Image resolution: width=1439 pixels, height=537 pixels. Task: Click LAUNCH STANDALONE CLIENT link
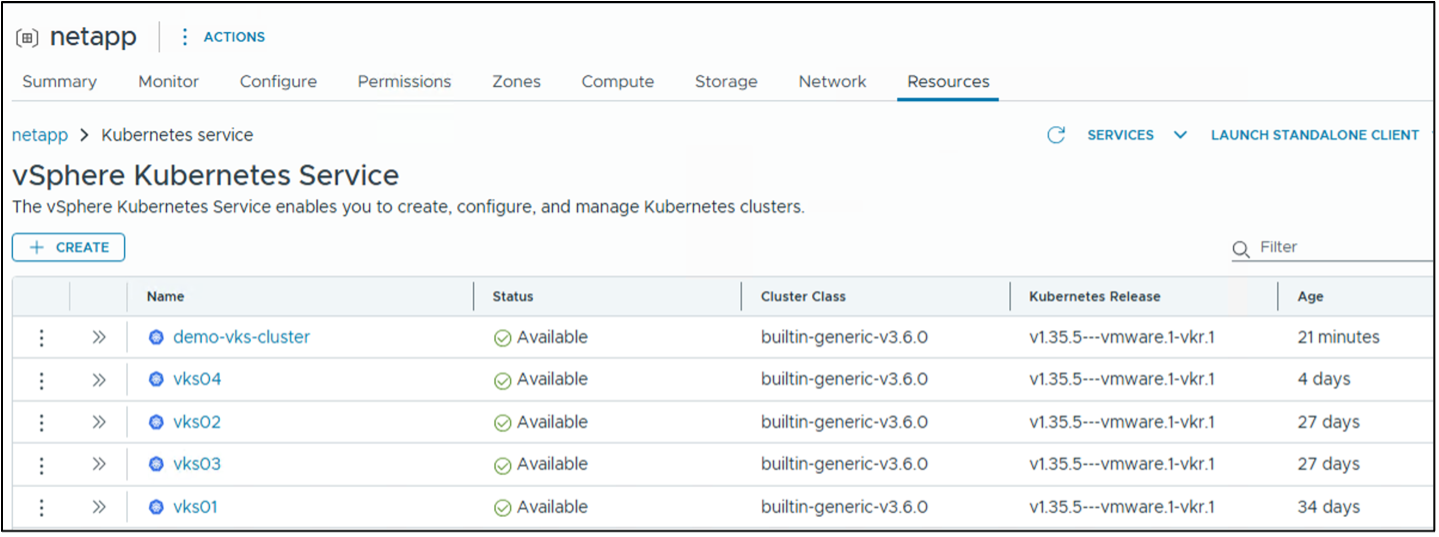1314,135
